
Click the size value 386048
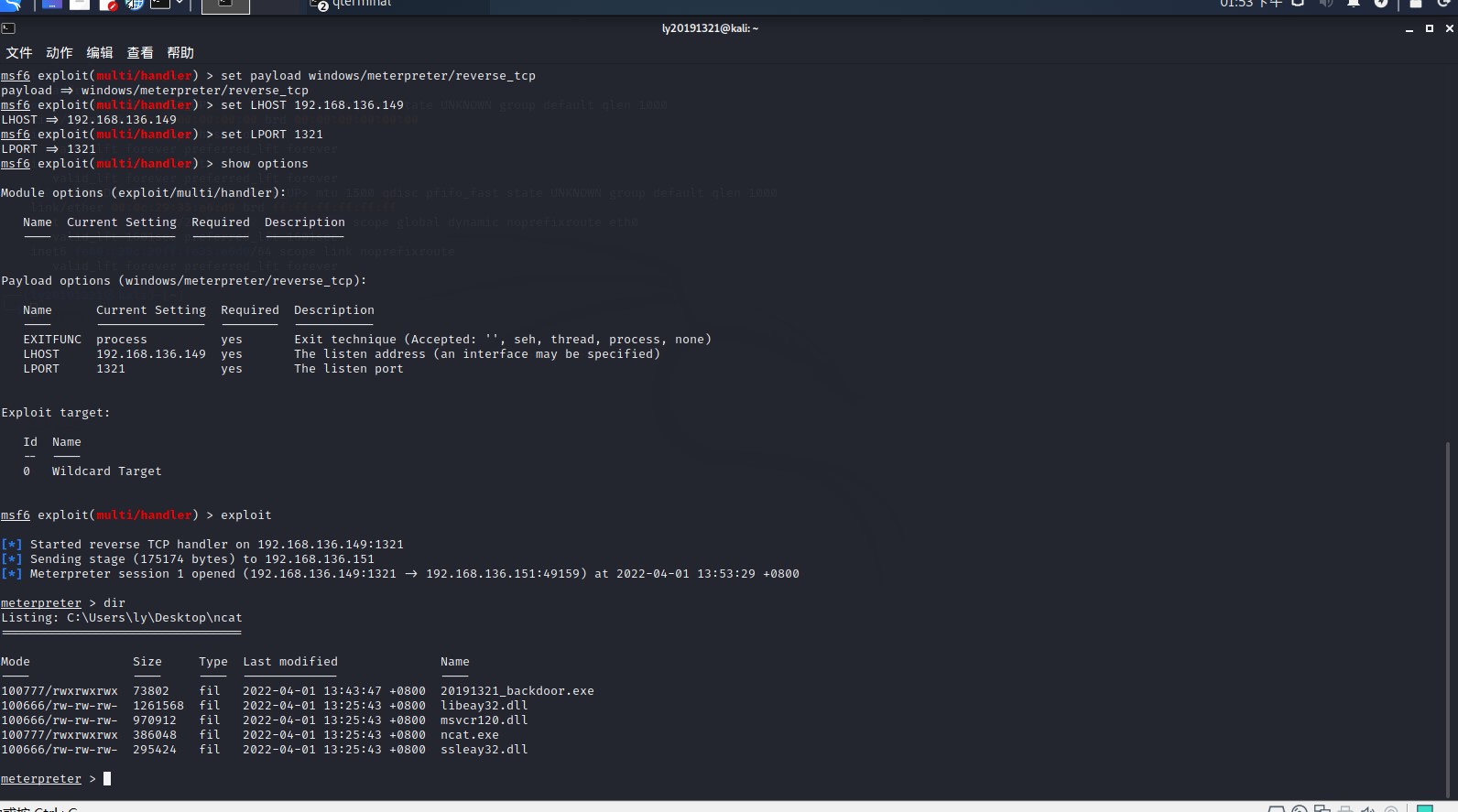155,735
